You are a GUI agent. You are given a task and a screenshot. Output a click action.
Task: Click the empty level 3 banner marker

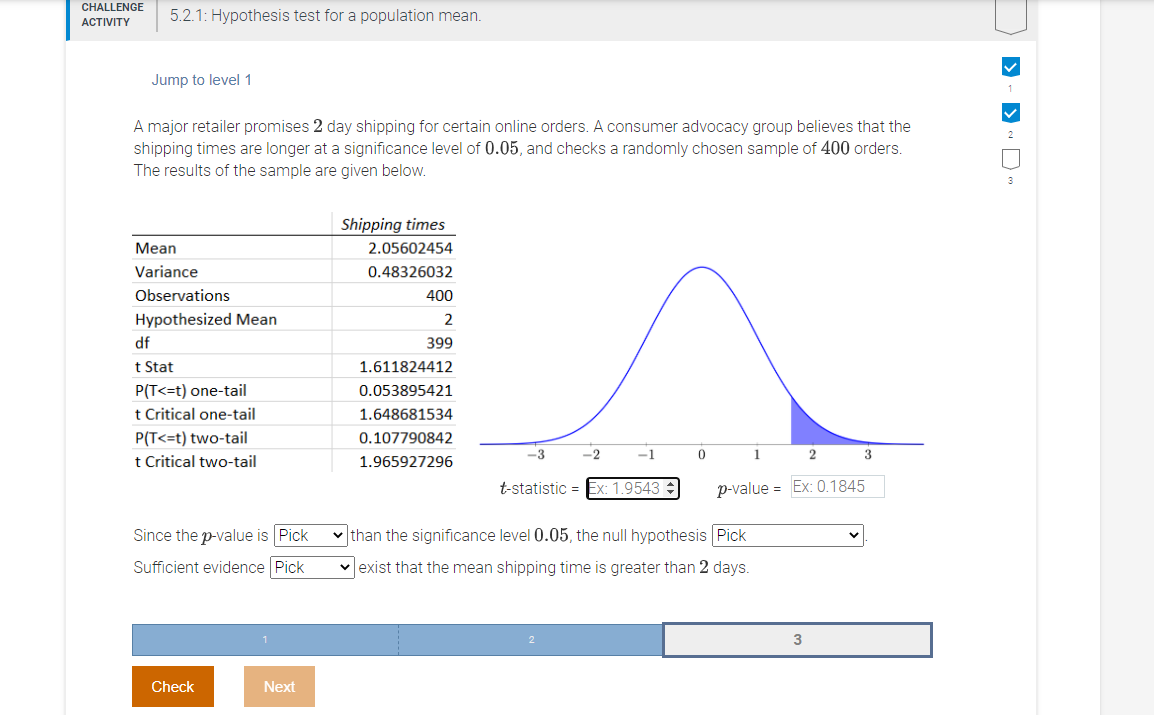coord(1011,158)
